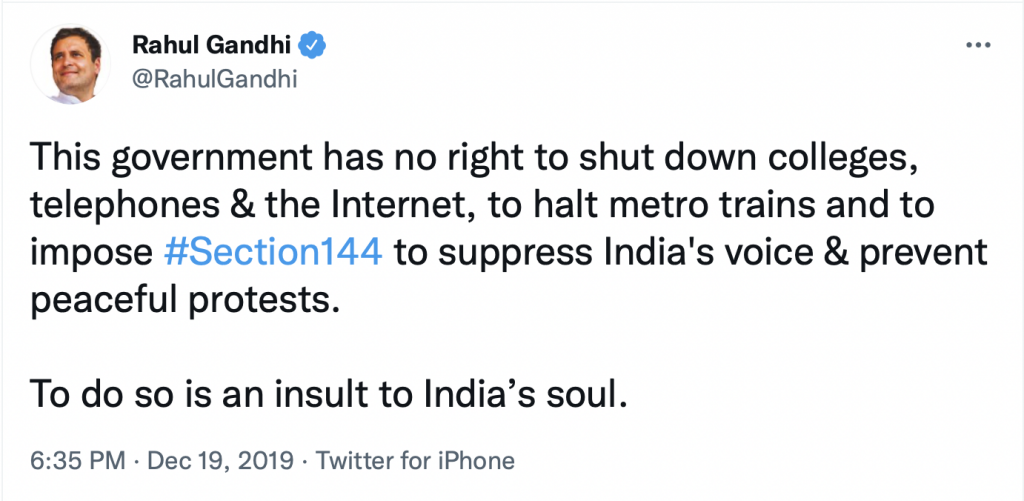Viewport: 1024px width, 501px height.
Task: Click the word "impose" before the hashtag
Action: coord(90,251)
